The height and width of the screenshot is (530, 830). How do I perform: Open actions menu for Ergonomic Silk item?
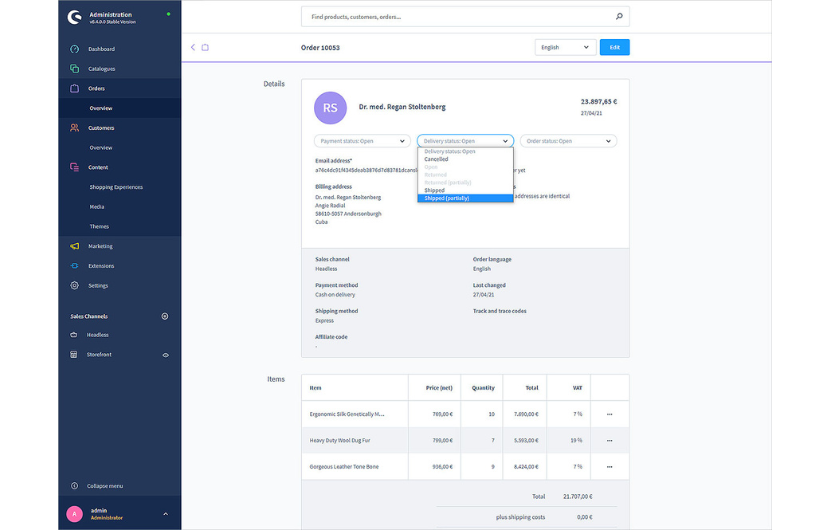pyautogui.click(x=609, y=414)
